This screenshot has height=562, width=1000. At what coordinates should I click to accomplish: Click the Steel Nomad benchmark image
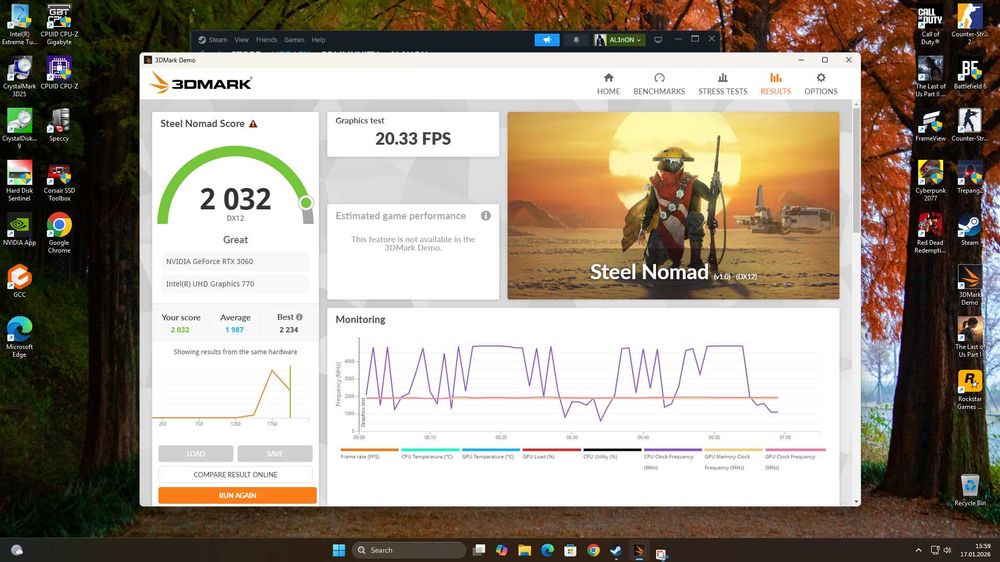pyautogui.click(x=673, y=205)
